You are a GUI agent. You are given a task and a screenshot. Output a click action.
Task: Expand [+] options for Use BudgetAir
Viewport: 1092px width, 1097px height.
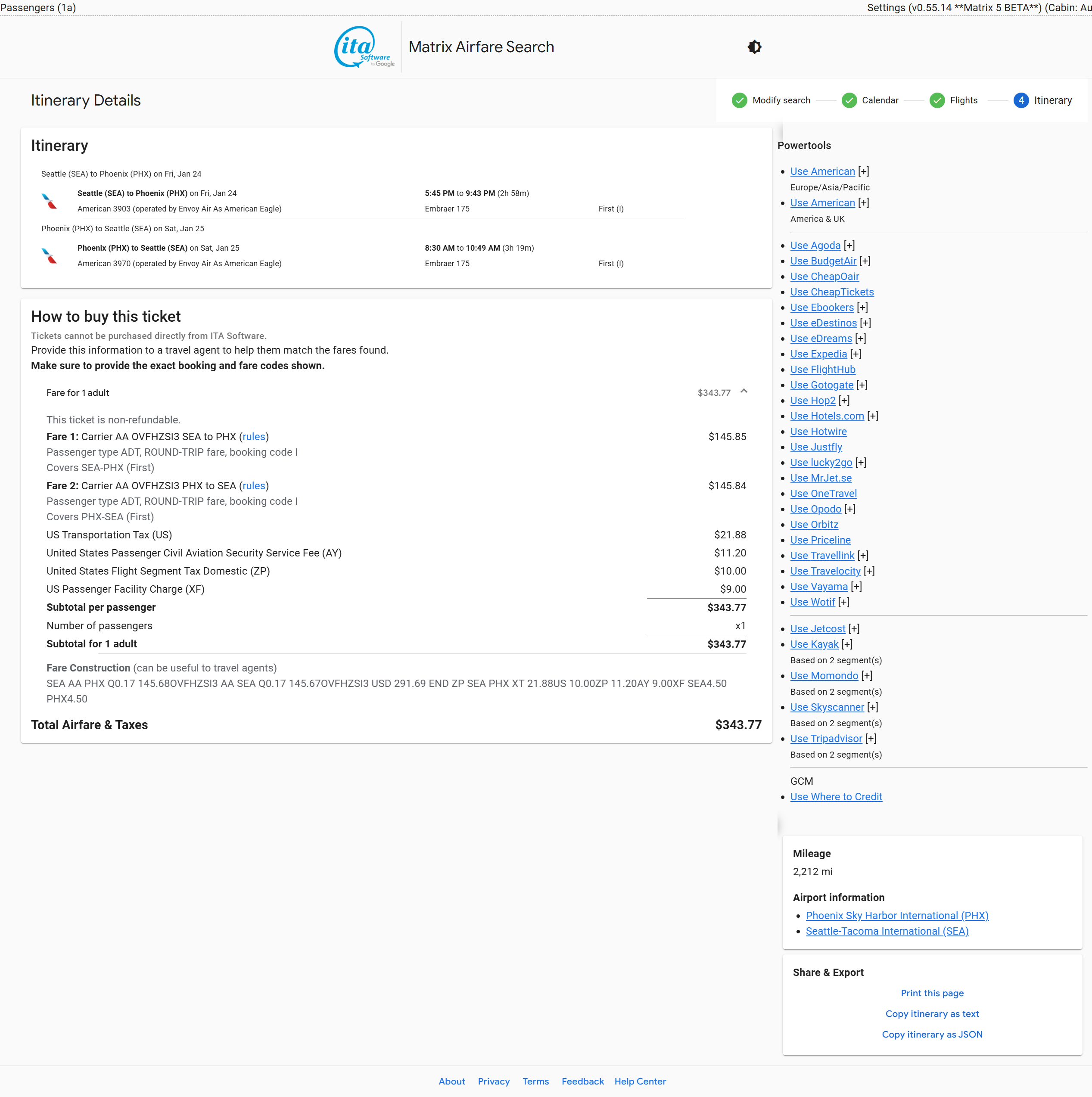tap(865, 261)
